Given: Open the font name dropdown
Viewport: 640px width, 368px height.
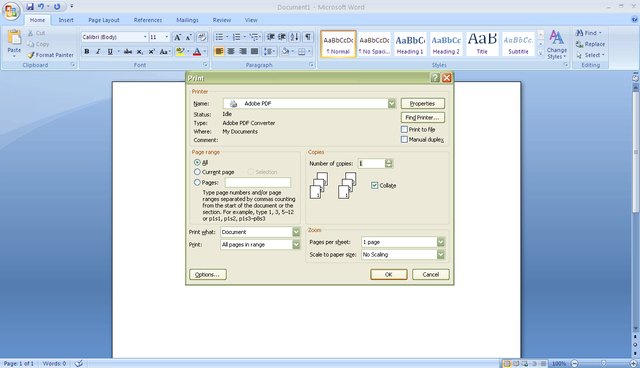Looking at the screenshot, I should point(145,37).
